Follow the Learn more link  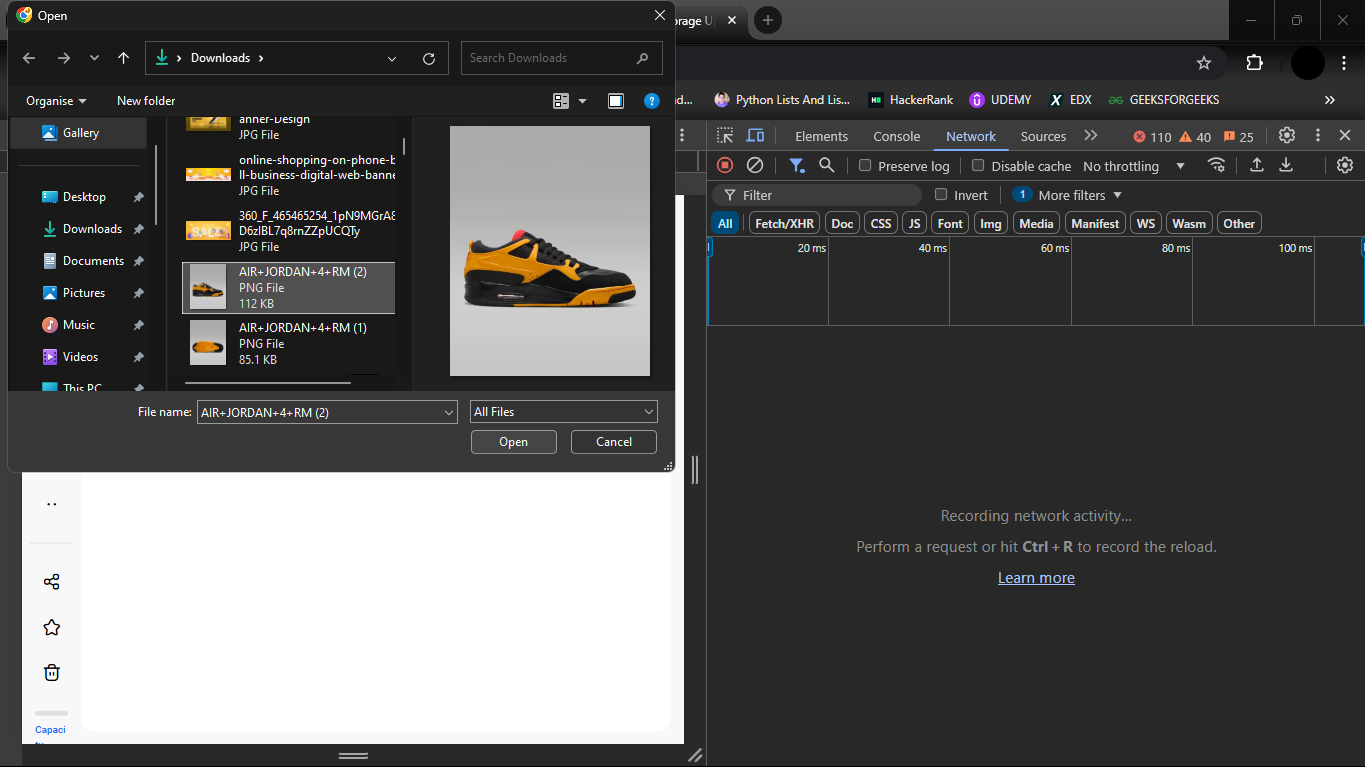[x=1036, y=577]
